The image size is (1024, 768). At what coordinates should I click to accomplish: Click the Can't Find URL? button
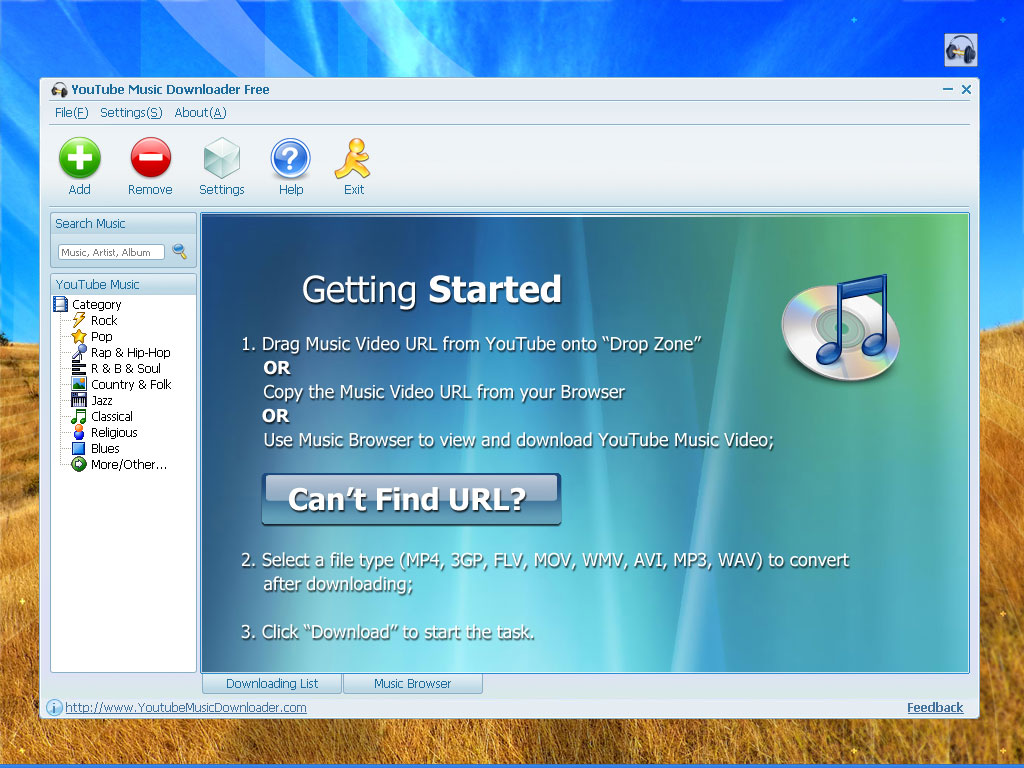[x=411, y=499]
